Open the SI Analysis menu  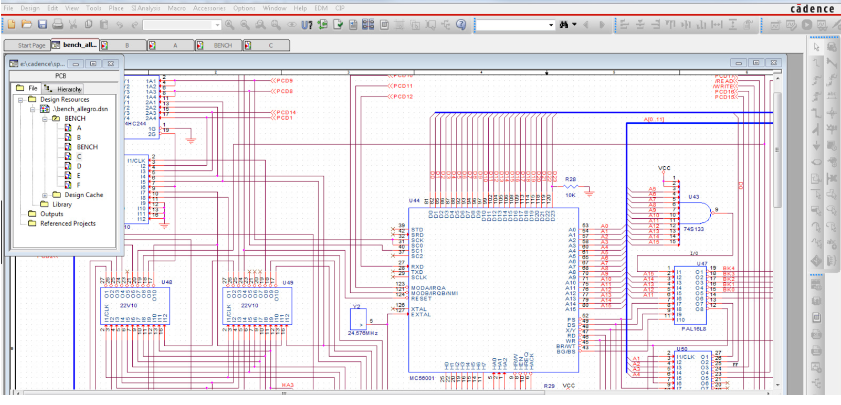[146, 9]
